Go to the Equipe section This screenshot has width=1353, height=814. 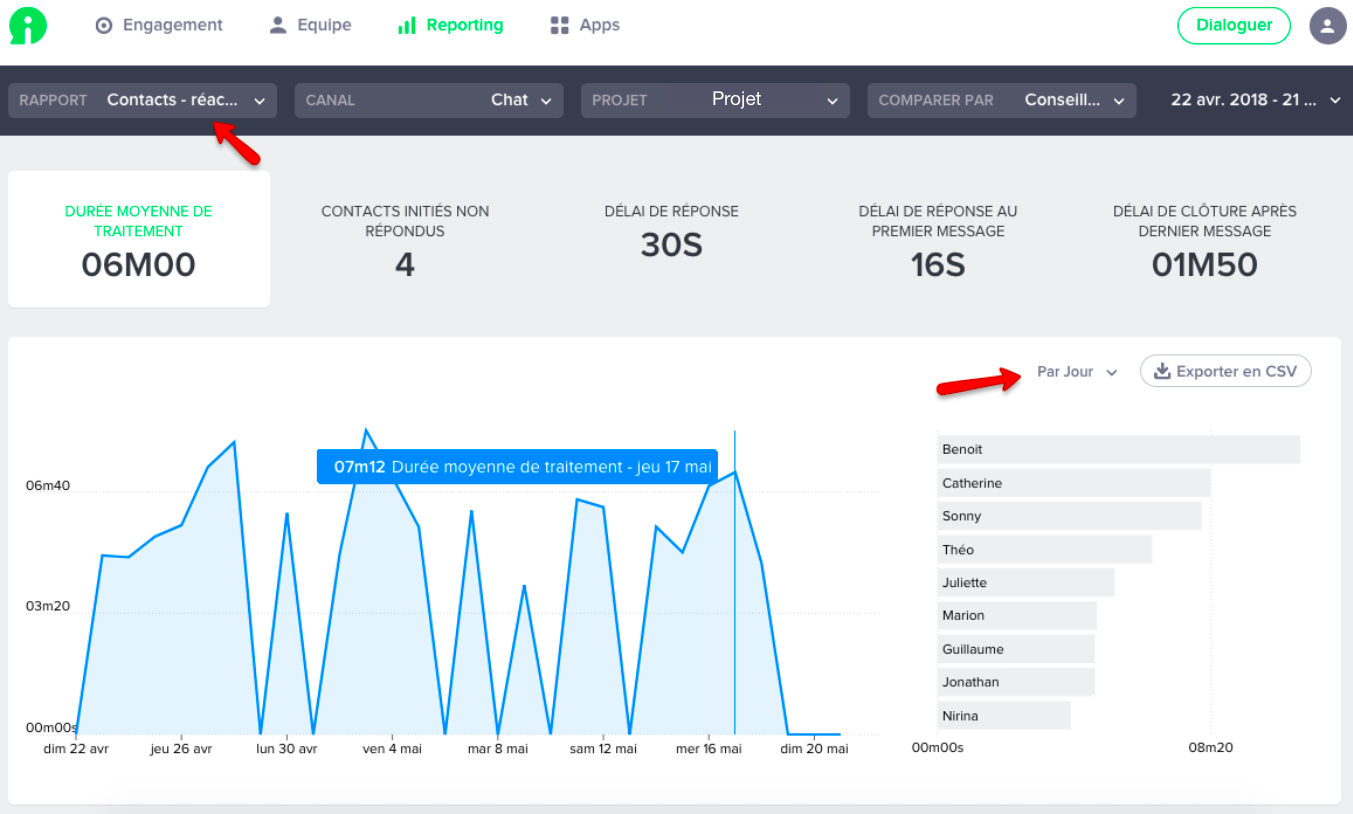click(x=311, y=25)
